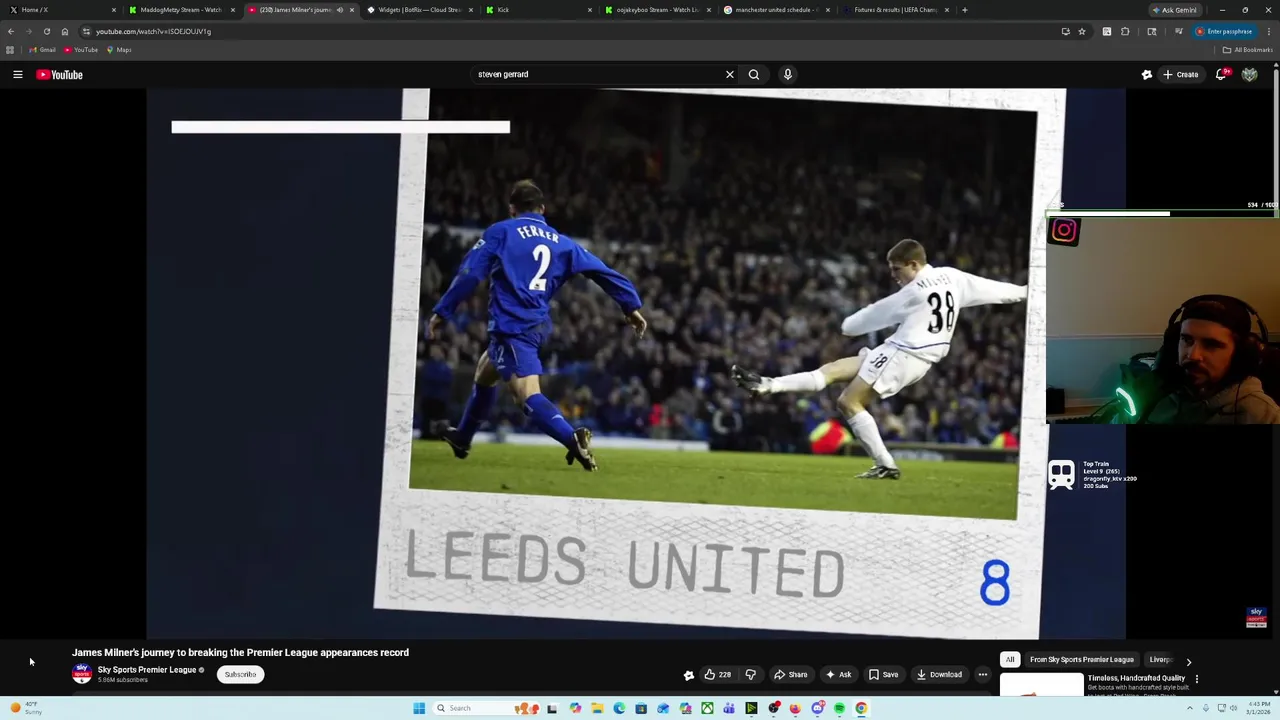
Task: Open the browser extensions menu
Action: (x=1125, y=31)
